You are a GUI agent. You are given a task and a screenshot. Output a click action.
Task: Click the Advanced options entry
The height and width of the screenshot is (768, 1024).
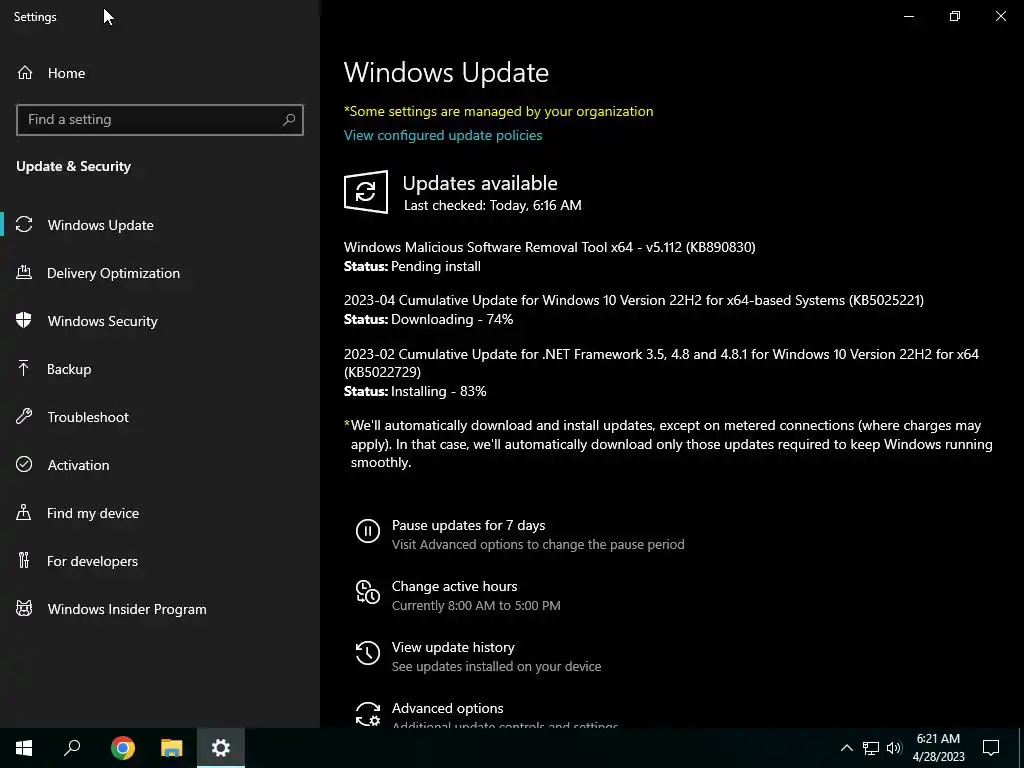coord(447,708)
